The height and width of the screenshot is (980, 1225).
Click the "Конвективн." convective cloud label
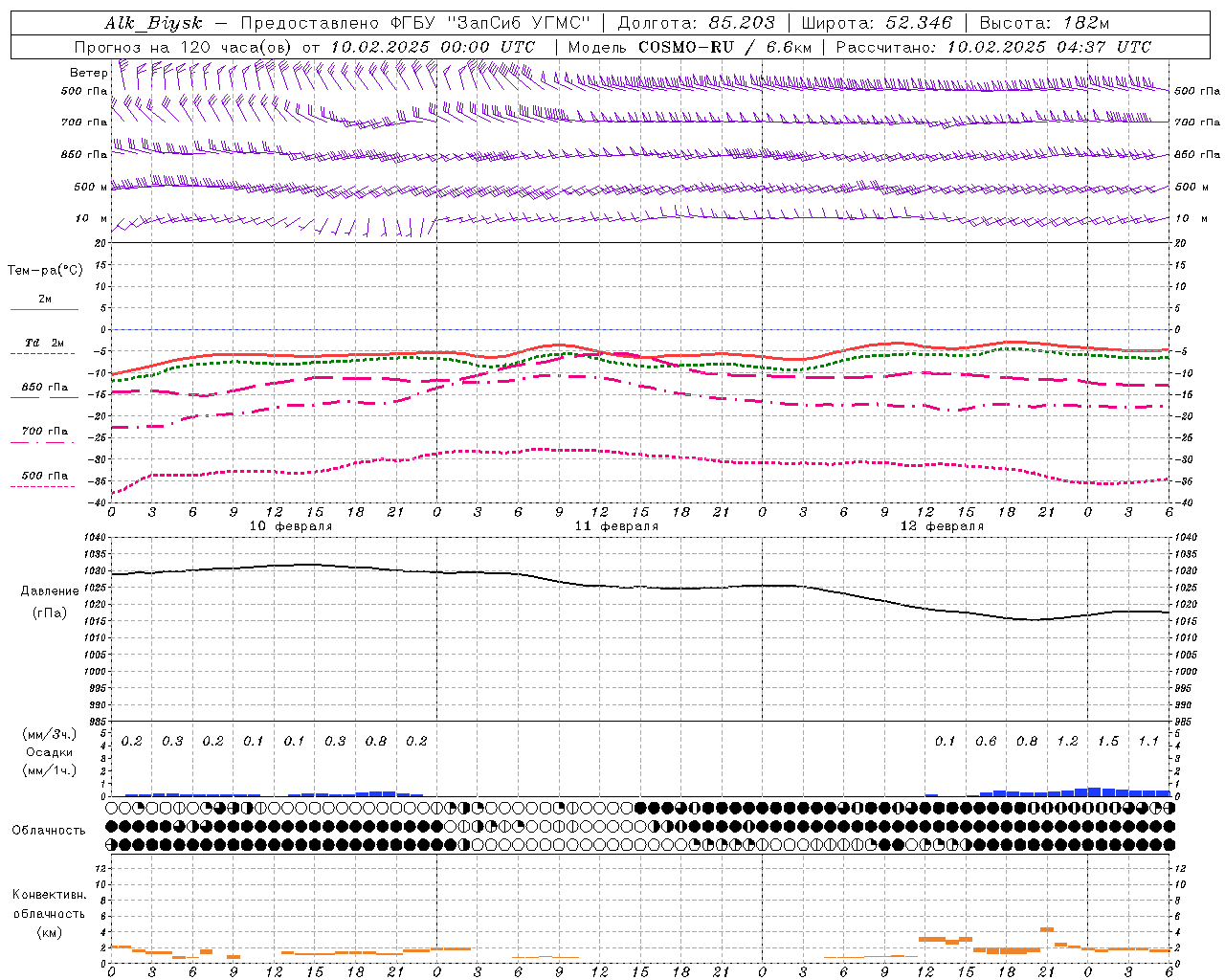point(50,895)
